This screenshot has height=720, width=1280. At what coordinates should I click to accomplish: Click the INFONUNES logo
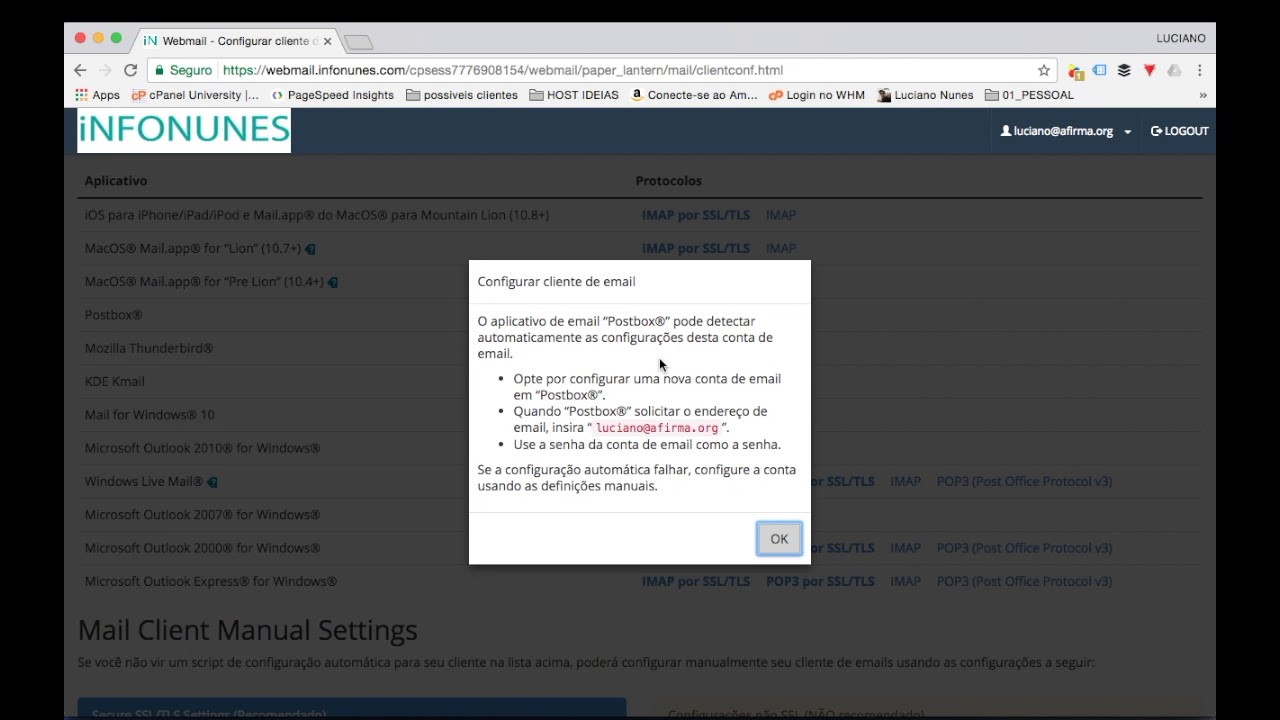click(x=184, y=130)
